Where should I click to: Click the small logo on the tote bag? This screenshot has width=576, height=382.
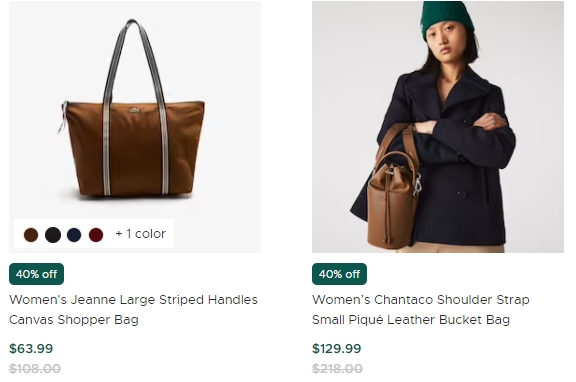[135, 110]
